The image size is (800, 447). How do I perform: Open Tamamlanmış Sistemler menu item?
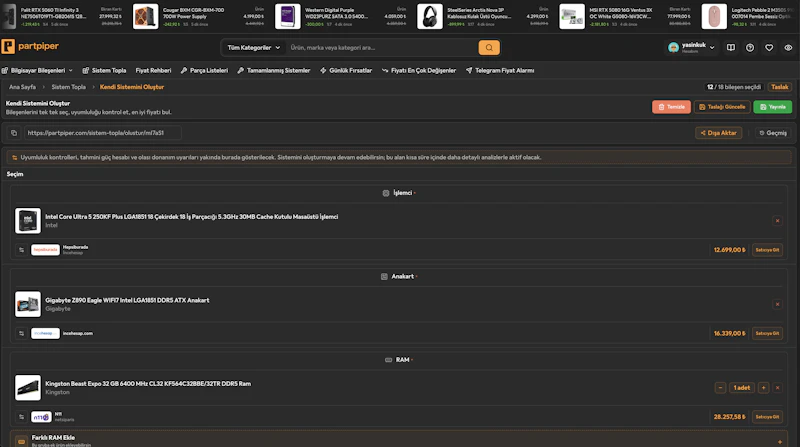(273, 70)
